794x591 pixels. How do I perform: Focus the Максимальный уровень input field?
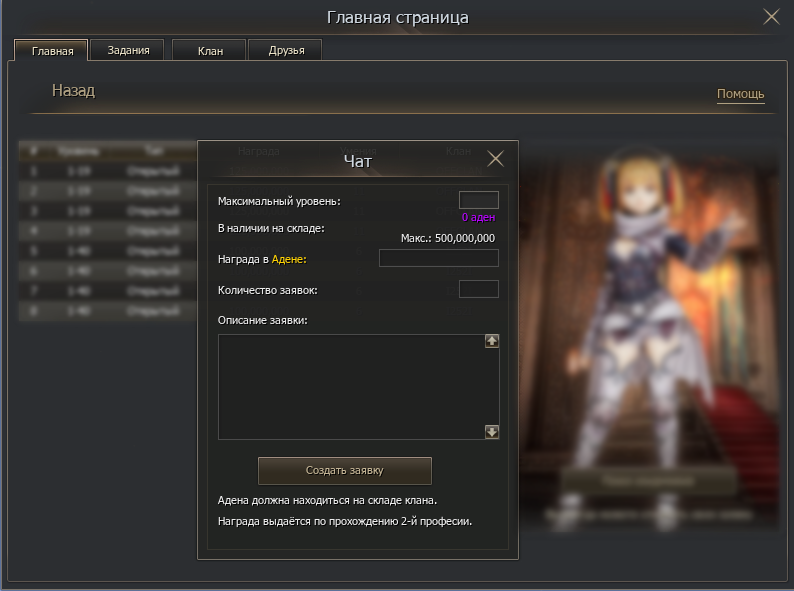click(x=478, y=201)
